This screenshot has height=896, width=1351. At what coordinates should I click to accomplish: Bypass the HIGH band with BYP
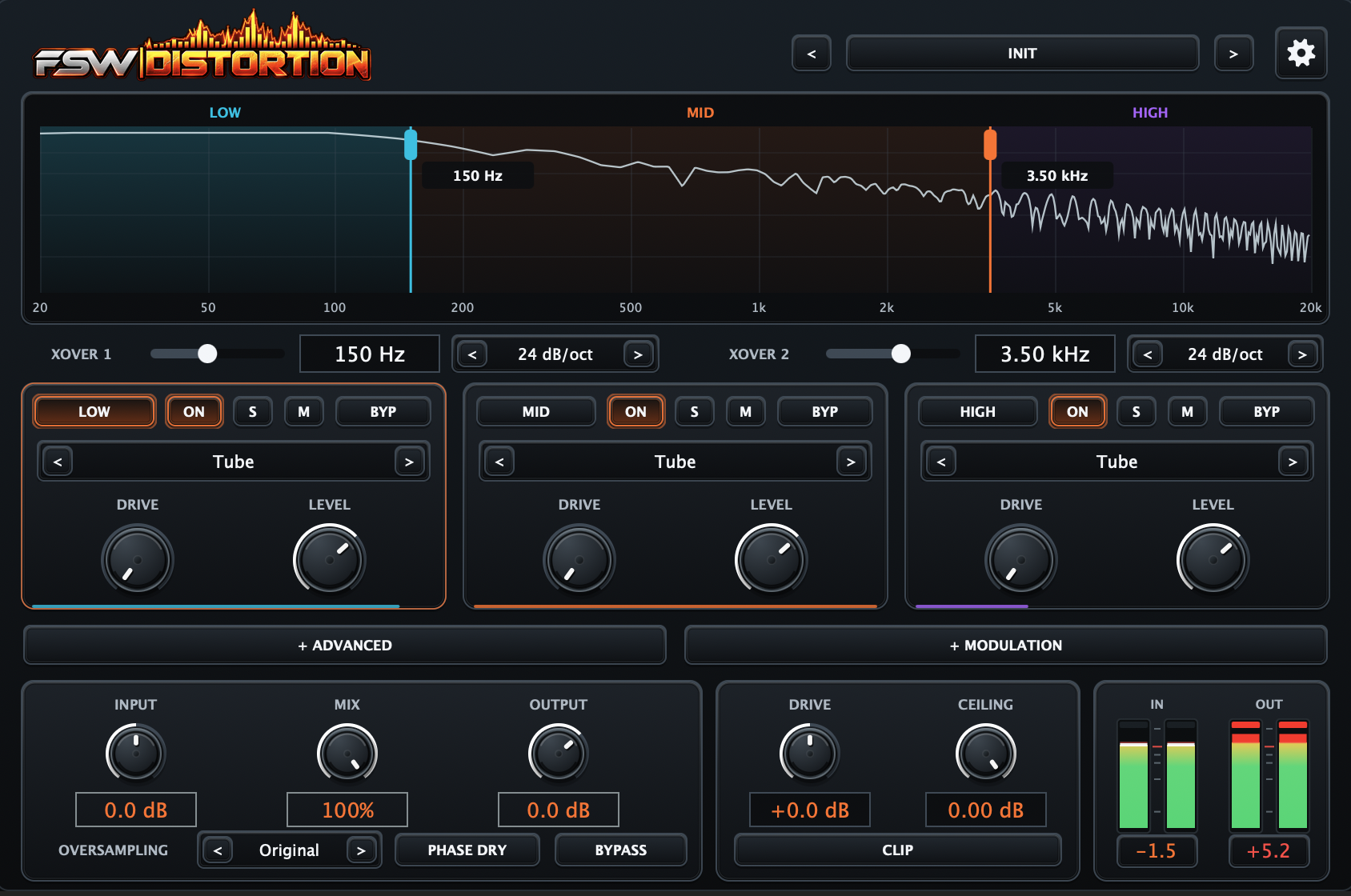tap(1267, 411)
